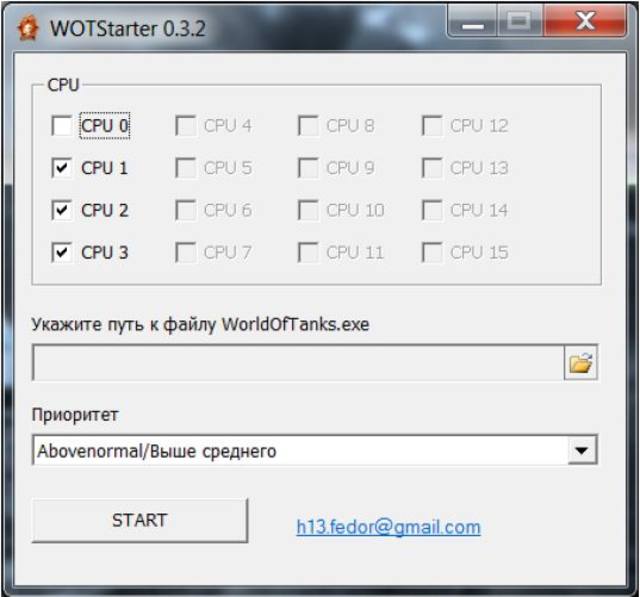The height and width of the screenshot is (597, 640).
Task: Check the CPU 8 box
Action: pyautogui.click(x=308, y=125)
